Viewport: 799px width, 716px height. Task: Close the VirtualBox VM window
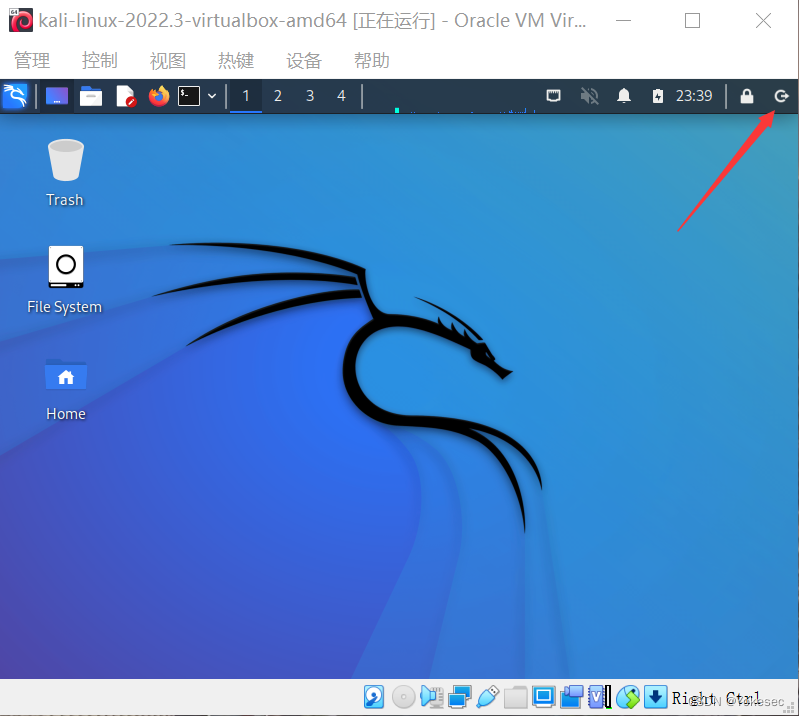click(x=763, y=21)
